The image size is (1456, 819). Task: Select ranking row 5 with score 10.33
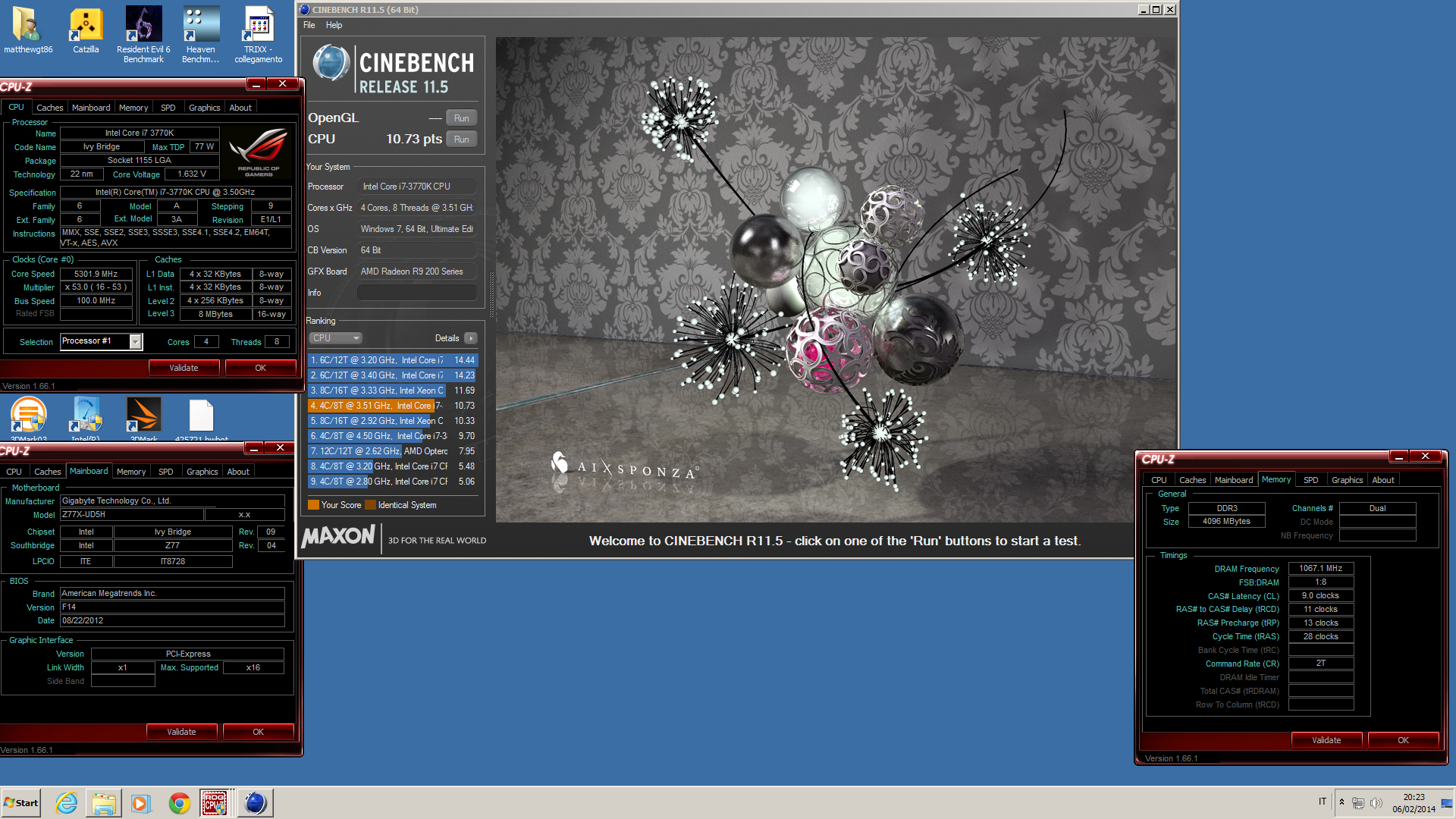pos(393,421)
